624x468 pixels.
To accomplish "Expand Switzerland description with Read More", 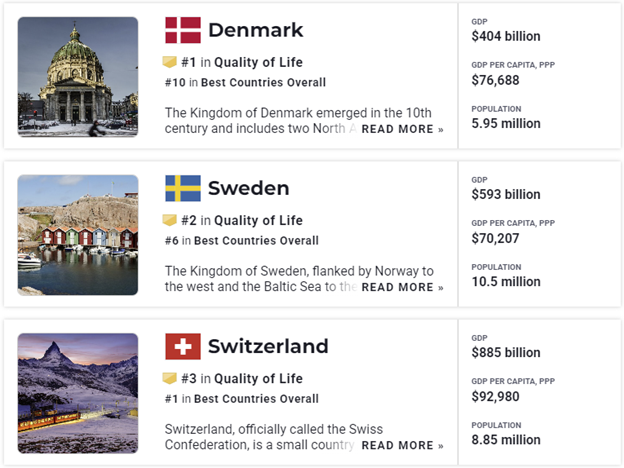I will [x=402, y=445].
